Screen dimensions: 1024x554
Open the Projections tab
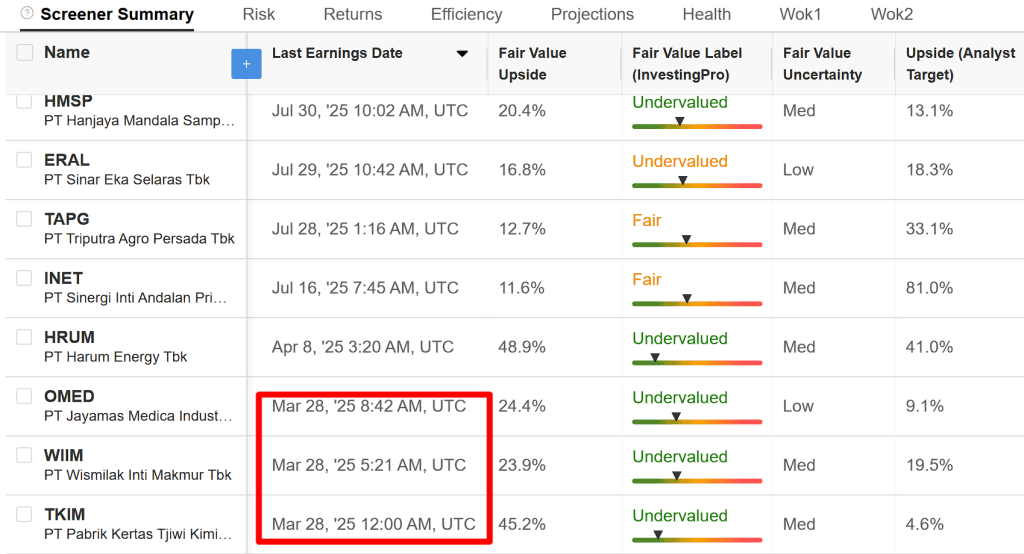click(x=592, y=14)
